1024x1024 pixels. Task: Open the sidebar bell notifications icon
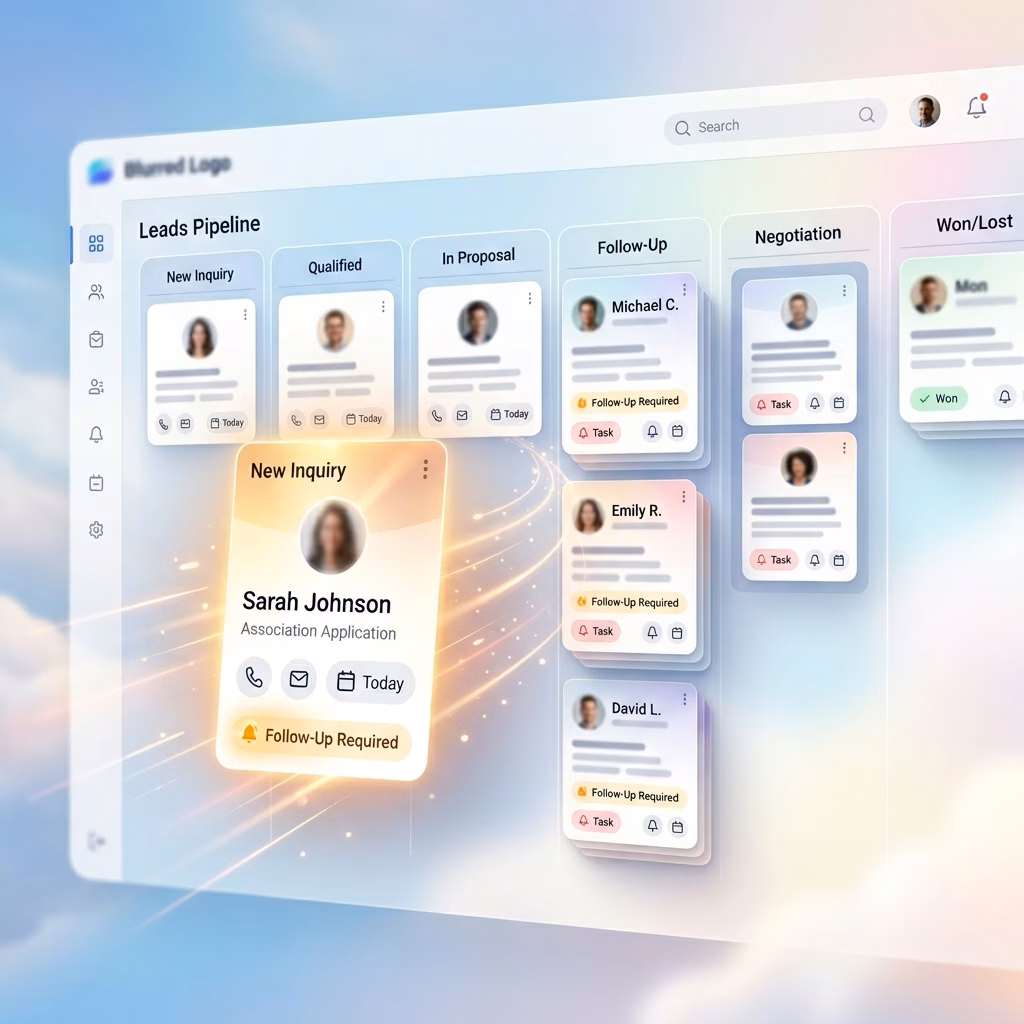coord(96,434)
